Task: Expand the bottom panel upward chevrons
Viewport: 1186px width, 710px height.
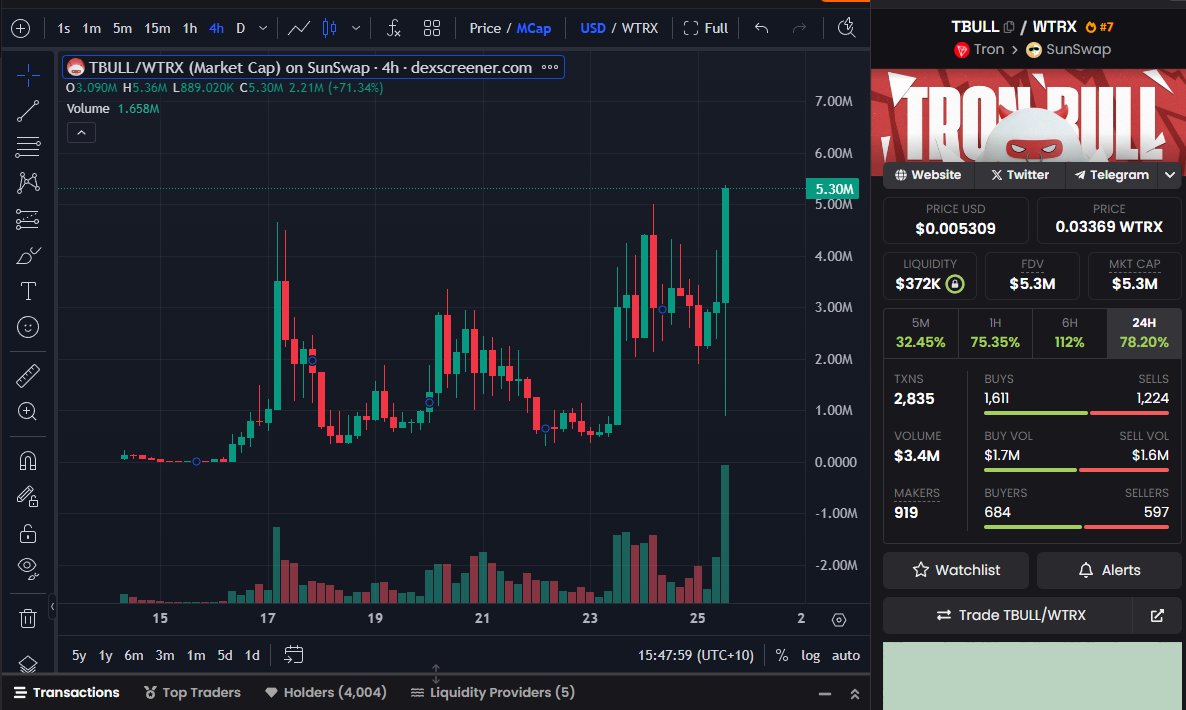Action: (x=855, y=693)
